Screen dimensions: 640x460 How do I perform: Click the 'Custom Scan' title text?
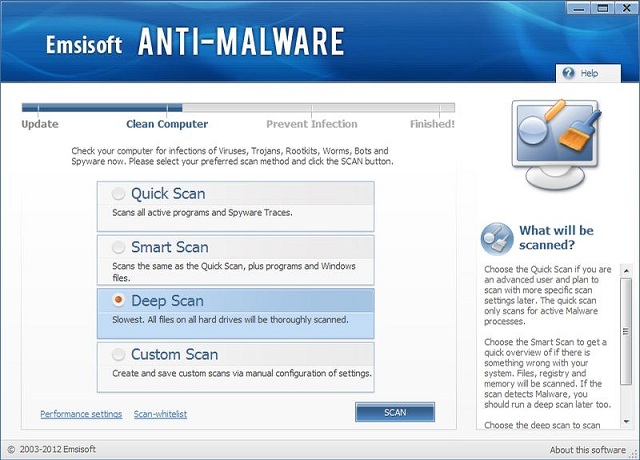click(x=175, y=354)
